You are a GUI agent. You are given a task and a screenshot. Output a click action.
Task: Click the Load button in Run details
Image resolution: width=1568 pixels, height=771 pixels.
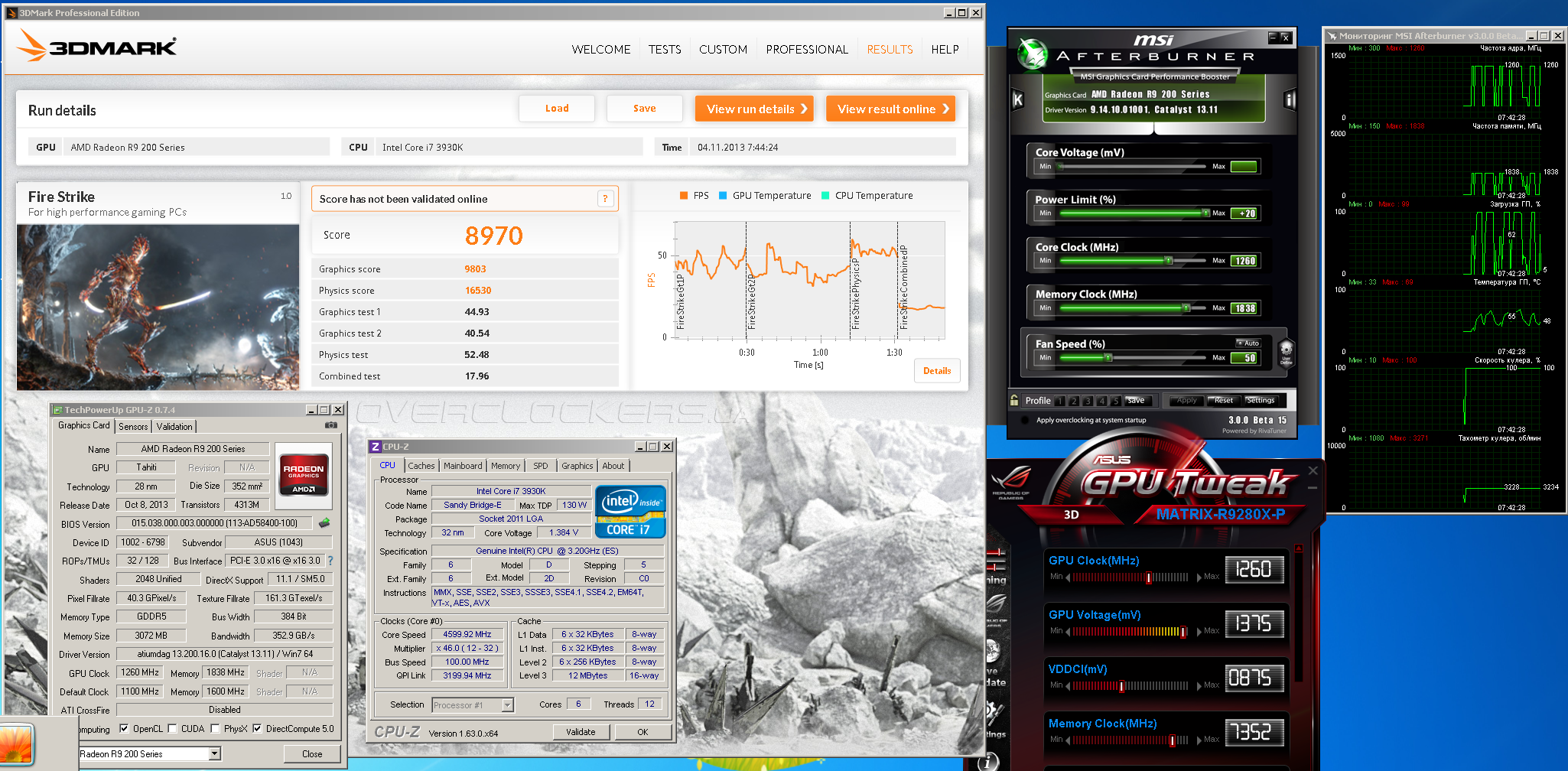557,109
